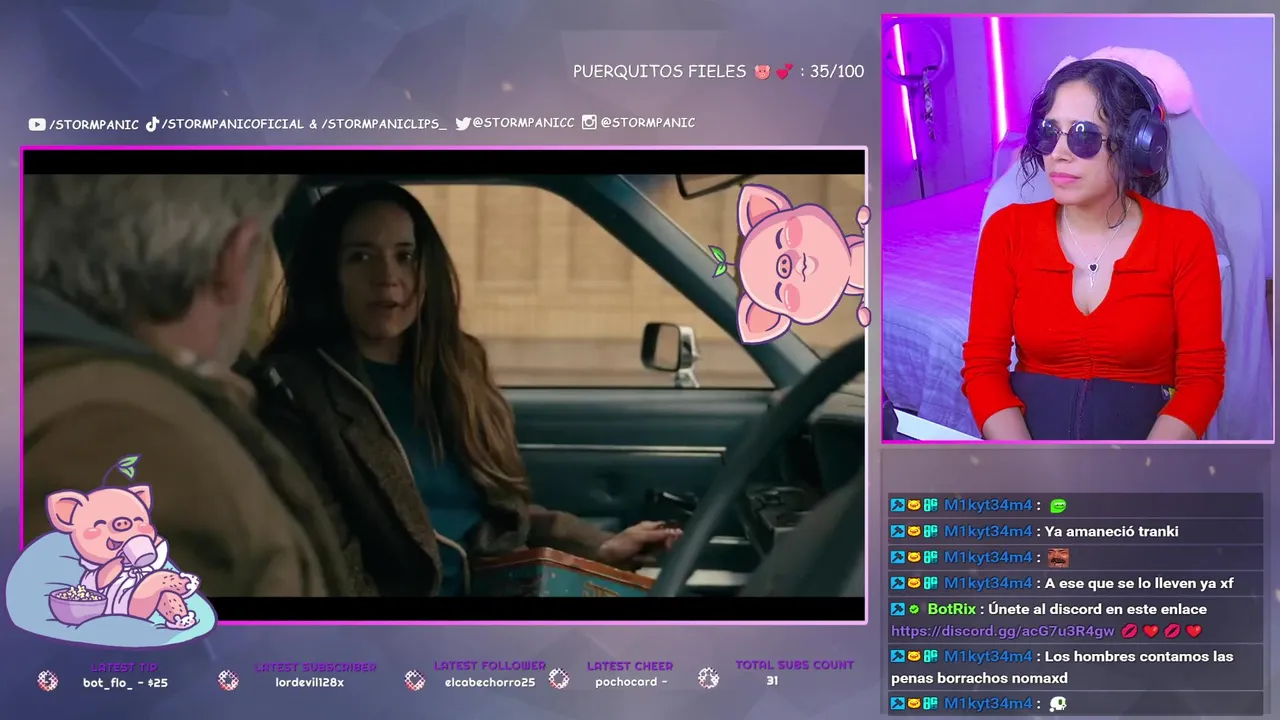Image resolution: width=1280 pixels, height=720 pixels.
Task: Click the hearts emoji before 35/100
Action: pos(785,72)
